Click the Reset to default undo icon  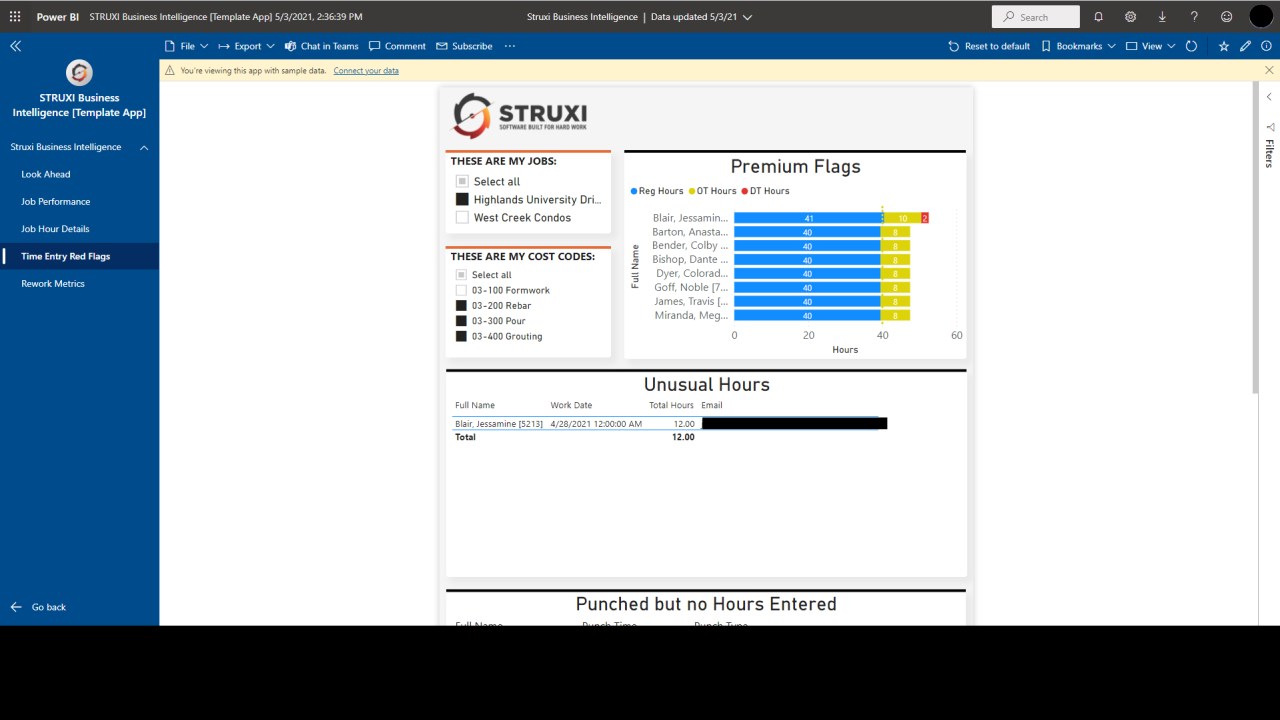tap(954, 46)
